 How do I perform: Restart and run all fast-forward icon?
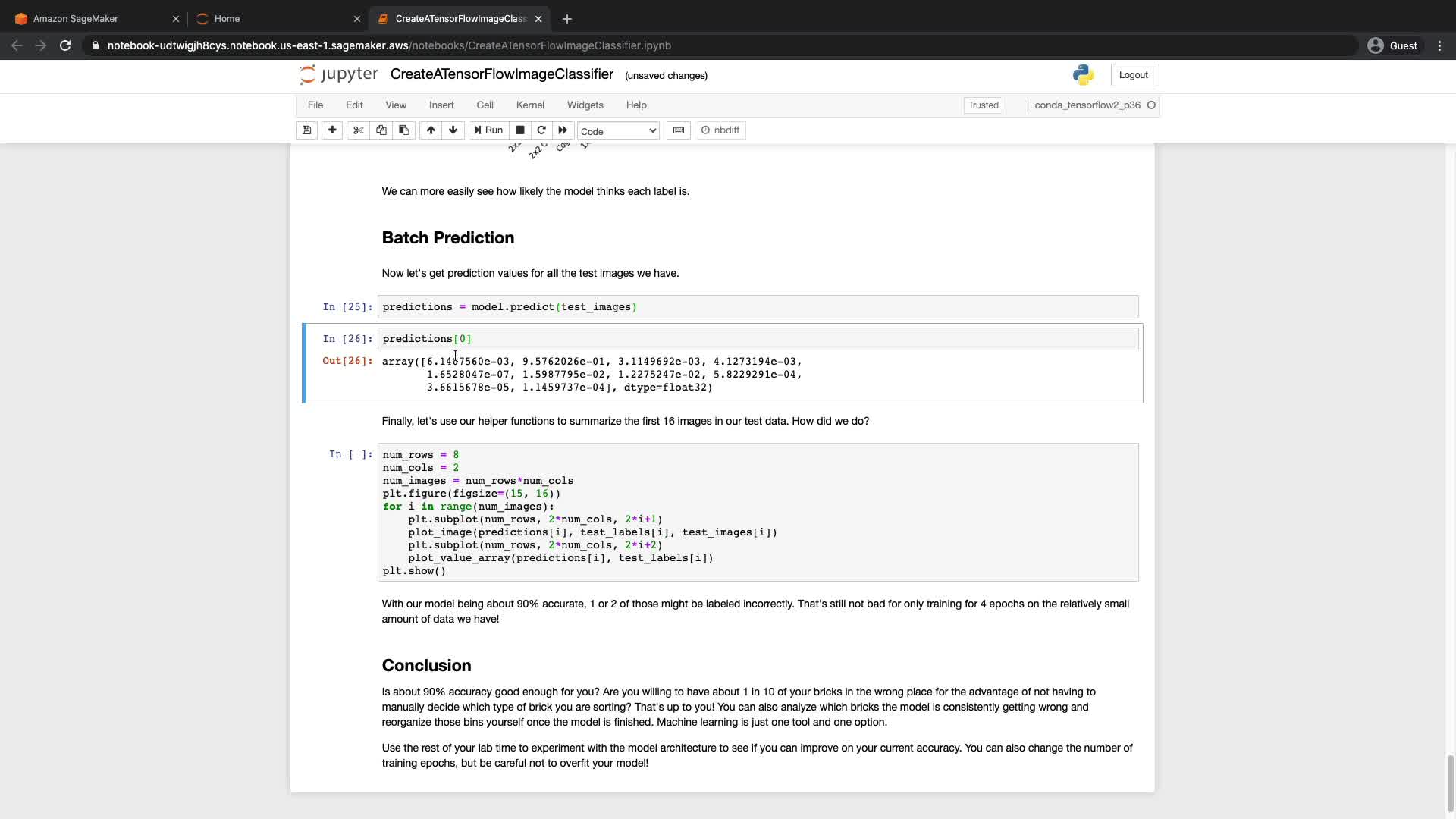[563, 130]
